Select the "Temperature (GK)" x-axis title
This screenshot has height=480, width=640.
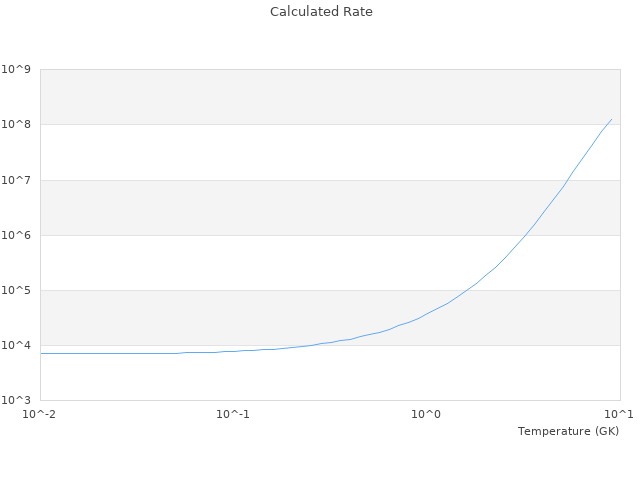tap(568, 431)
